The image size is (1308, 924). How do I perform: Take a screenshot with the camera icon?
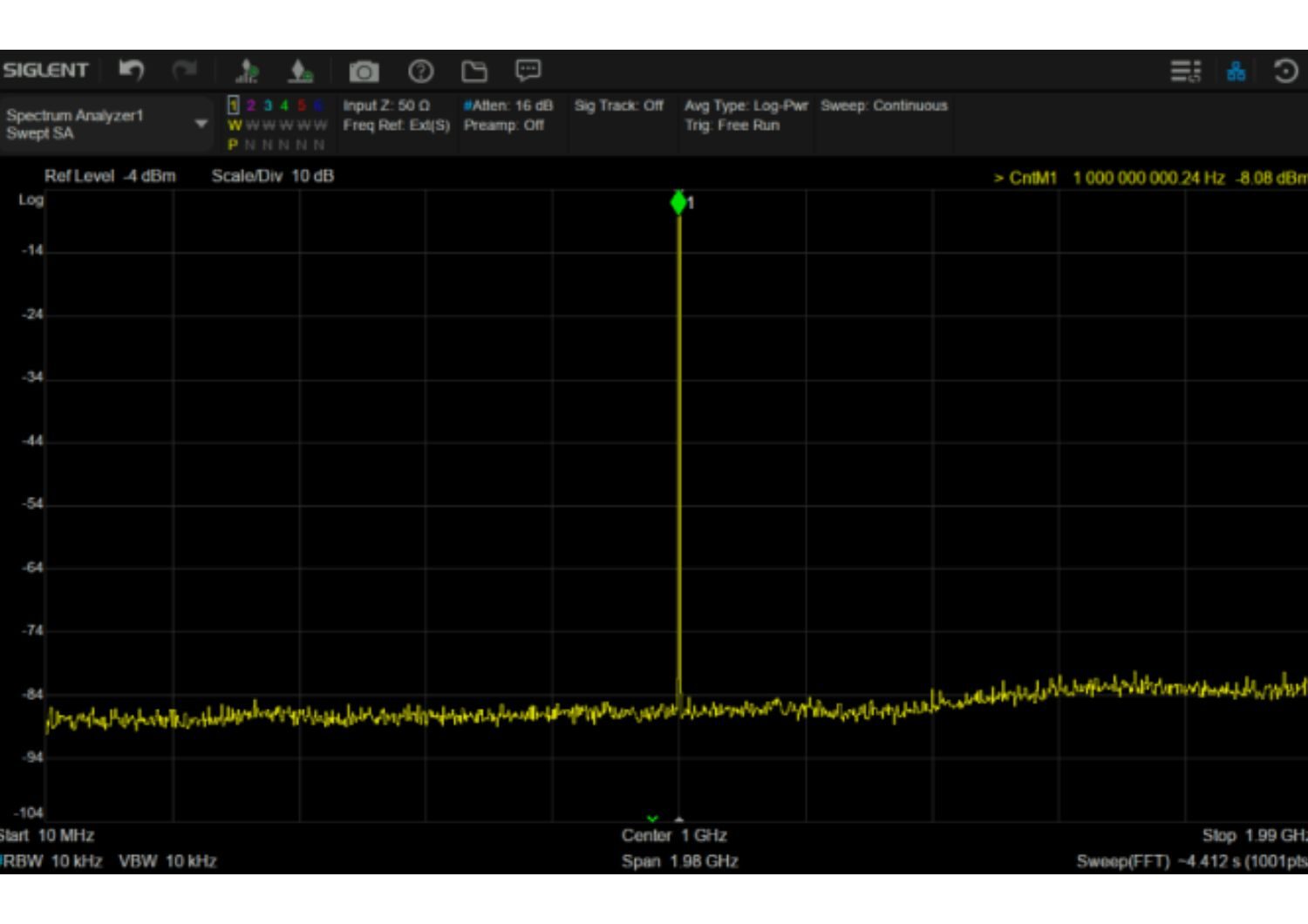click(x=364, y=71)
